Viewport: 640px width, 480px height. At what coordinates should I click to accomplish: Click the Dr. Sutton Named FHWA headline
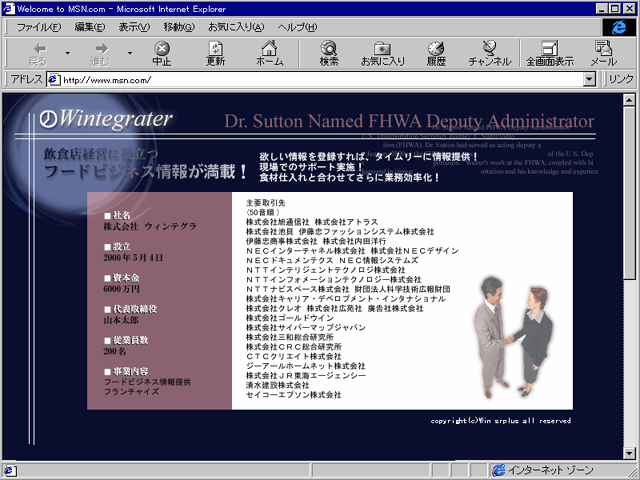[x=408, y=122]
